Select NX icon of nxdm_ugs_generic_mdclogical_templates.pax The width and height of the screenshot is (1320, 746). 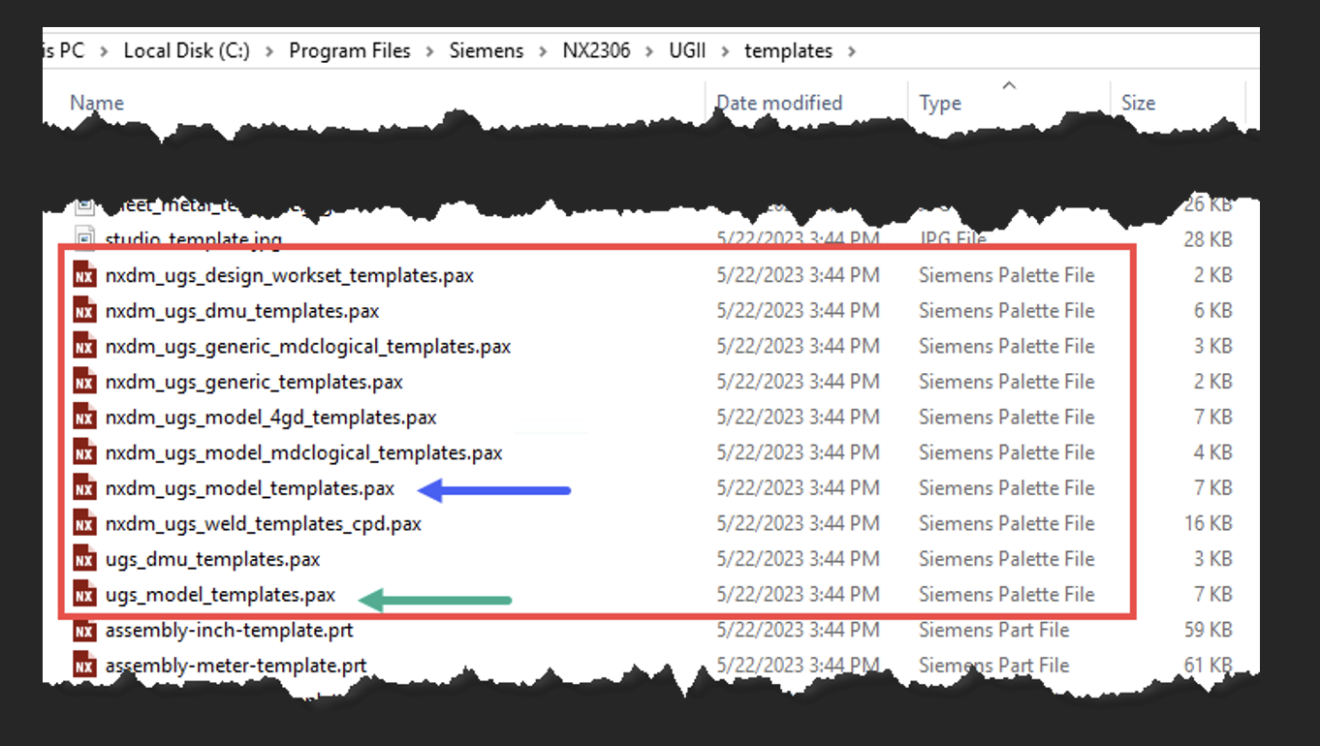point(85,346)
